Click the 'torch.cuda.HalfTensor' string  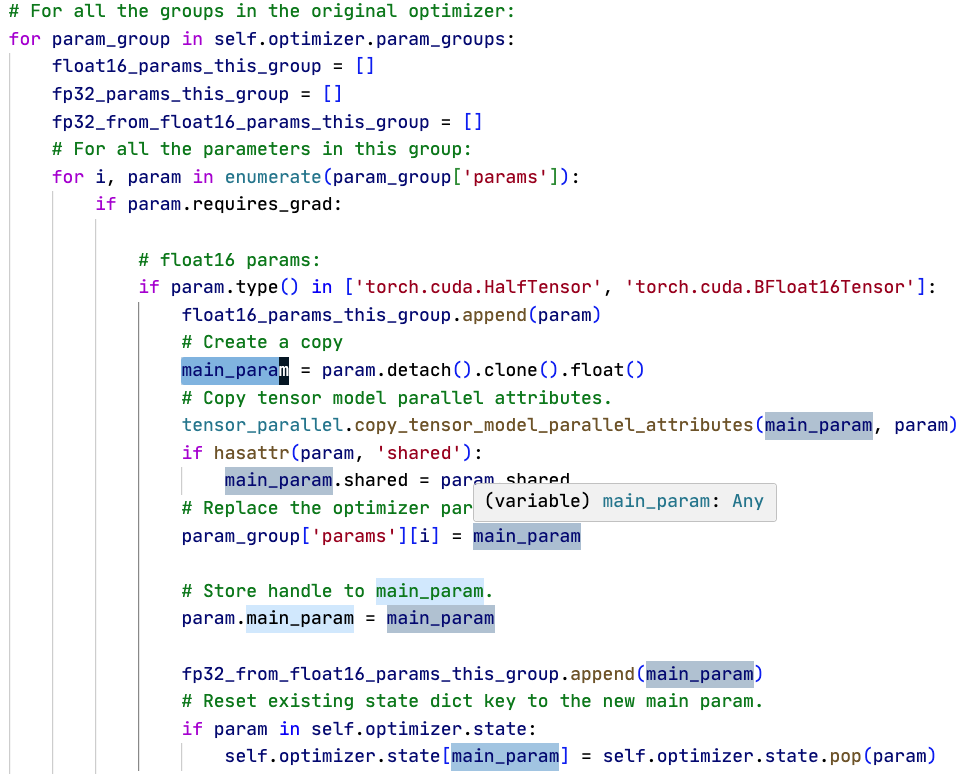(x=478, y=288)
